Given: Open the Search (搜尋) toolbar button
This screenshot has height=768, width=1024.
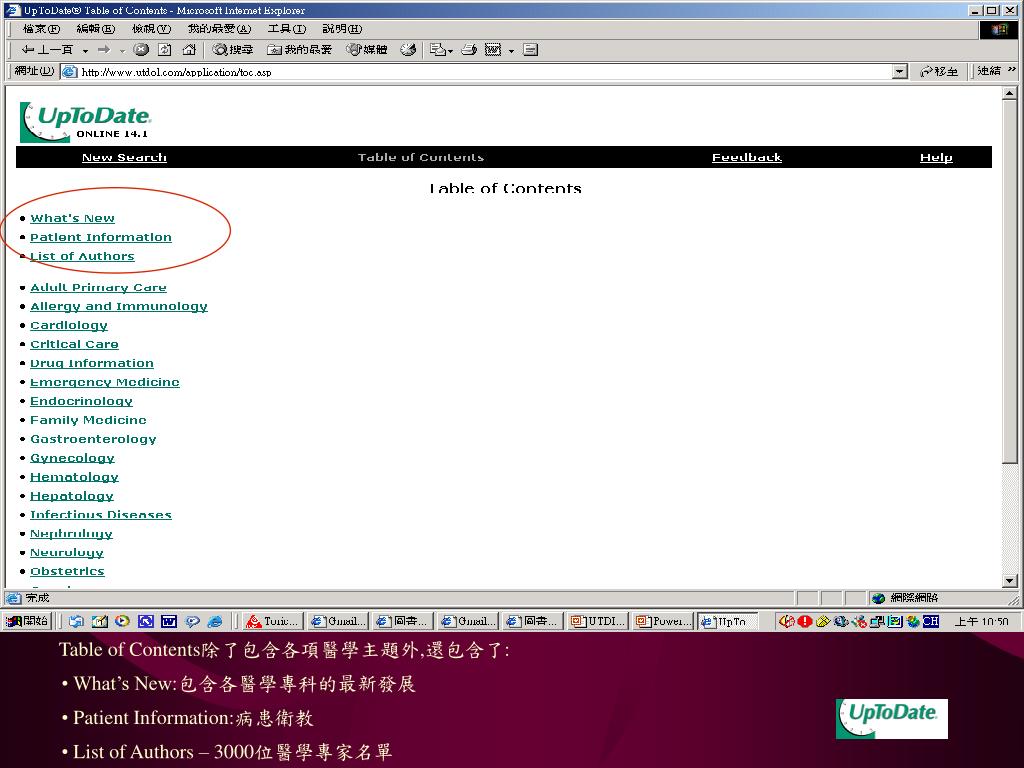Looking at the screenshot, I should point(232,50).
